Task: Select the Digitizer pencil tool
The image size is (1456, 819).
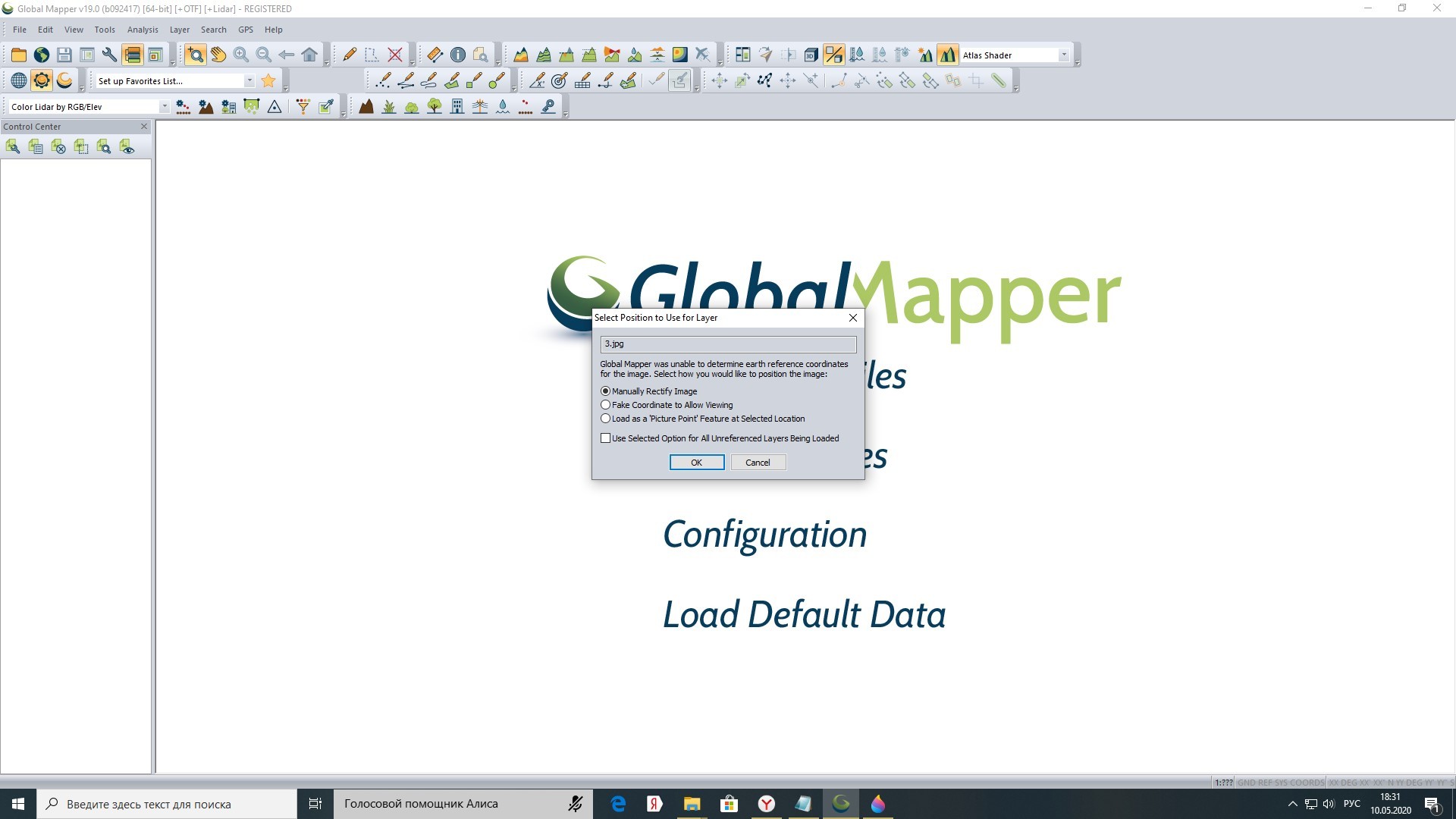Action: click(350, 55)
